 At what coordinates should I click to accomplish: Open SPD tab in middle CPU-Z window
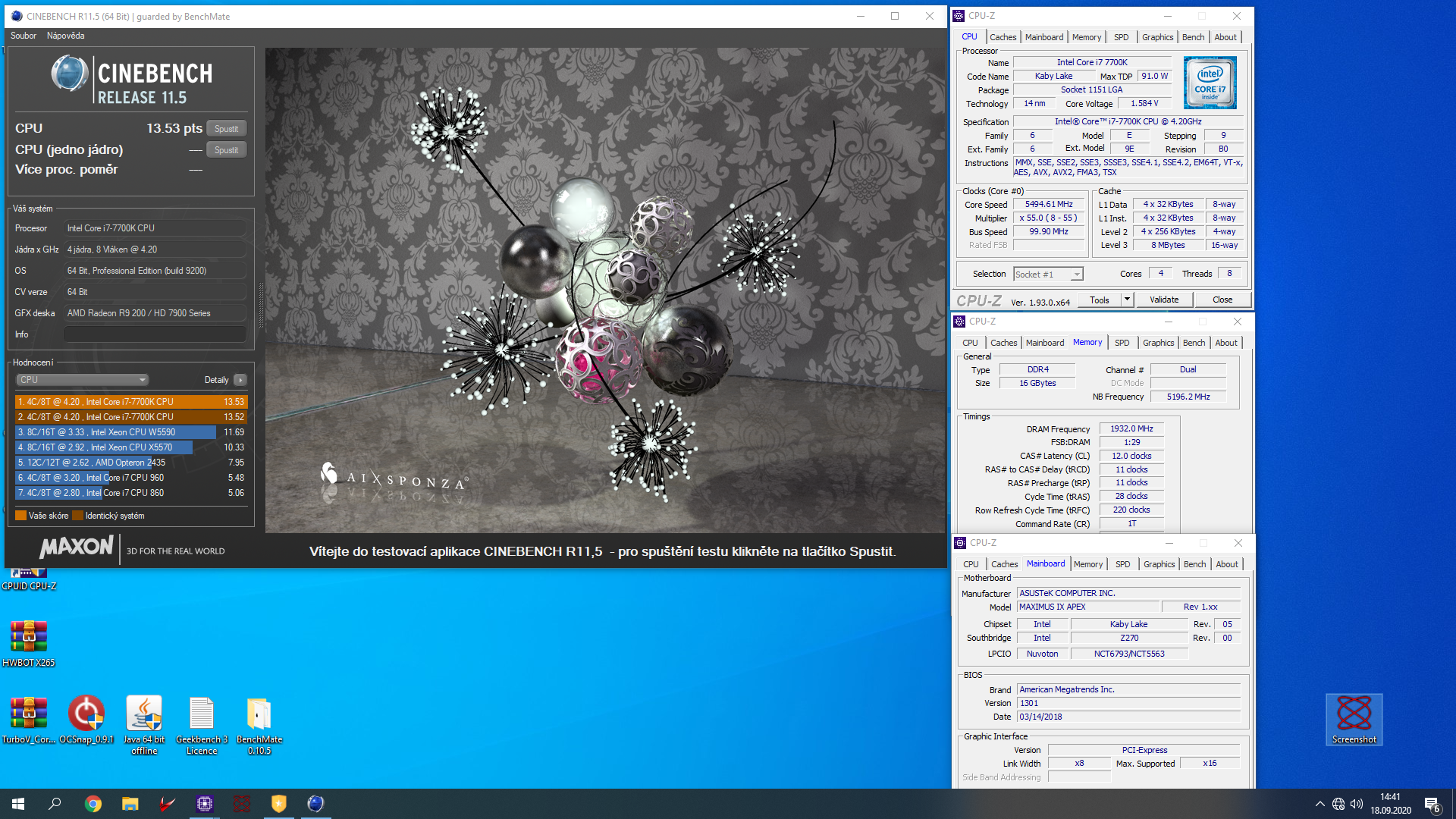click(1122, 343)
